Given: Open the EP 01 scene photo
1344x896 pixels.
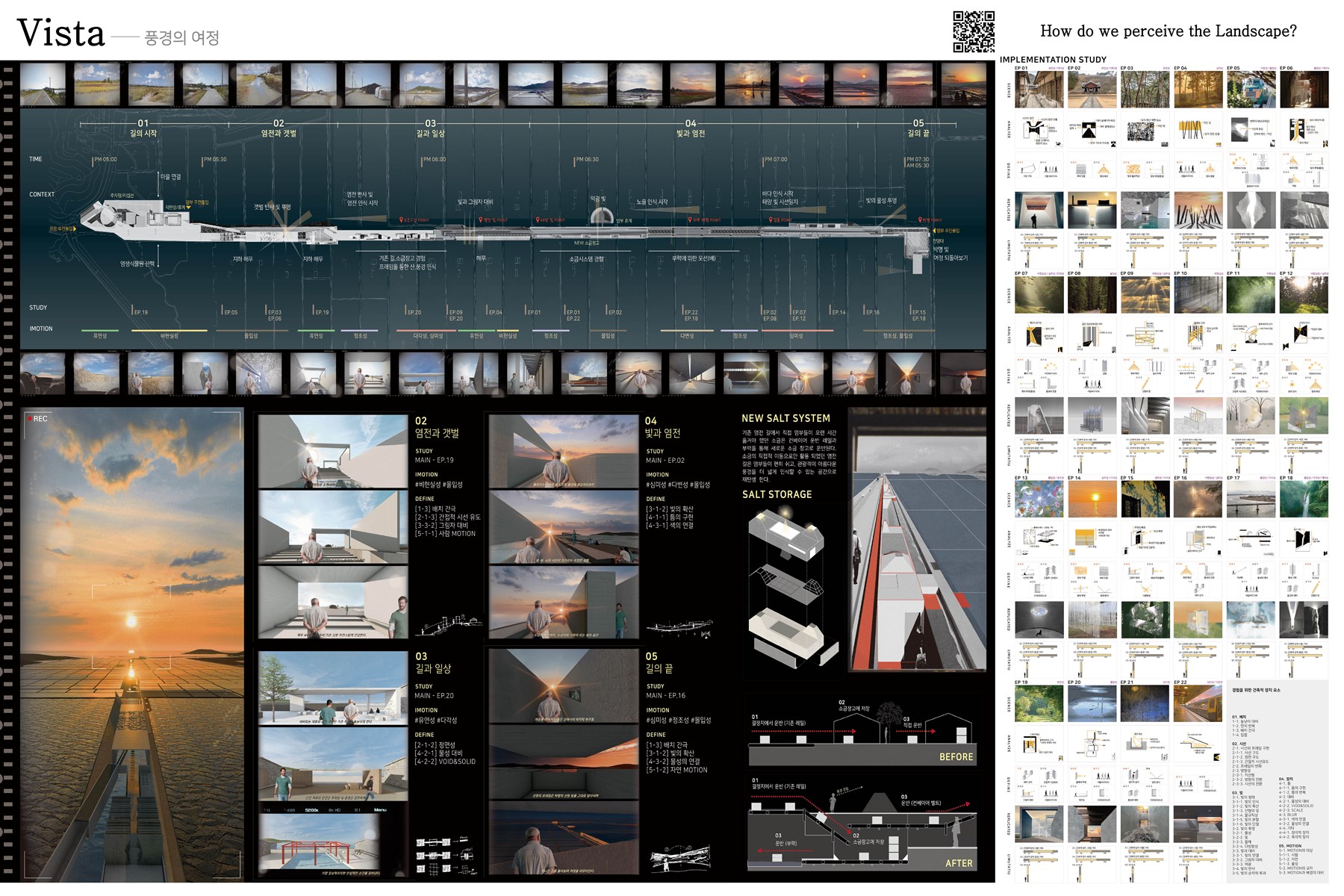Looking at the screenshot, I should [x=1039, y=90].
